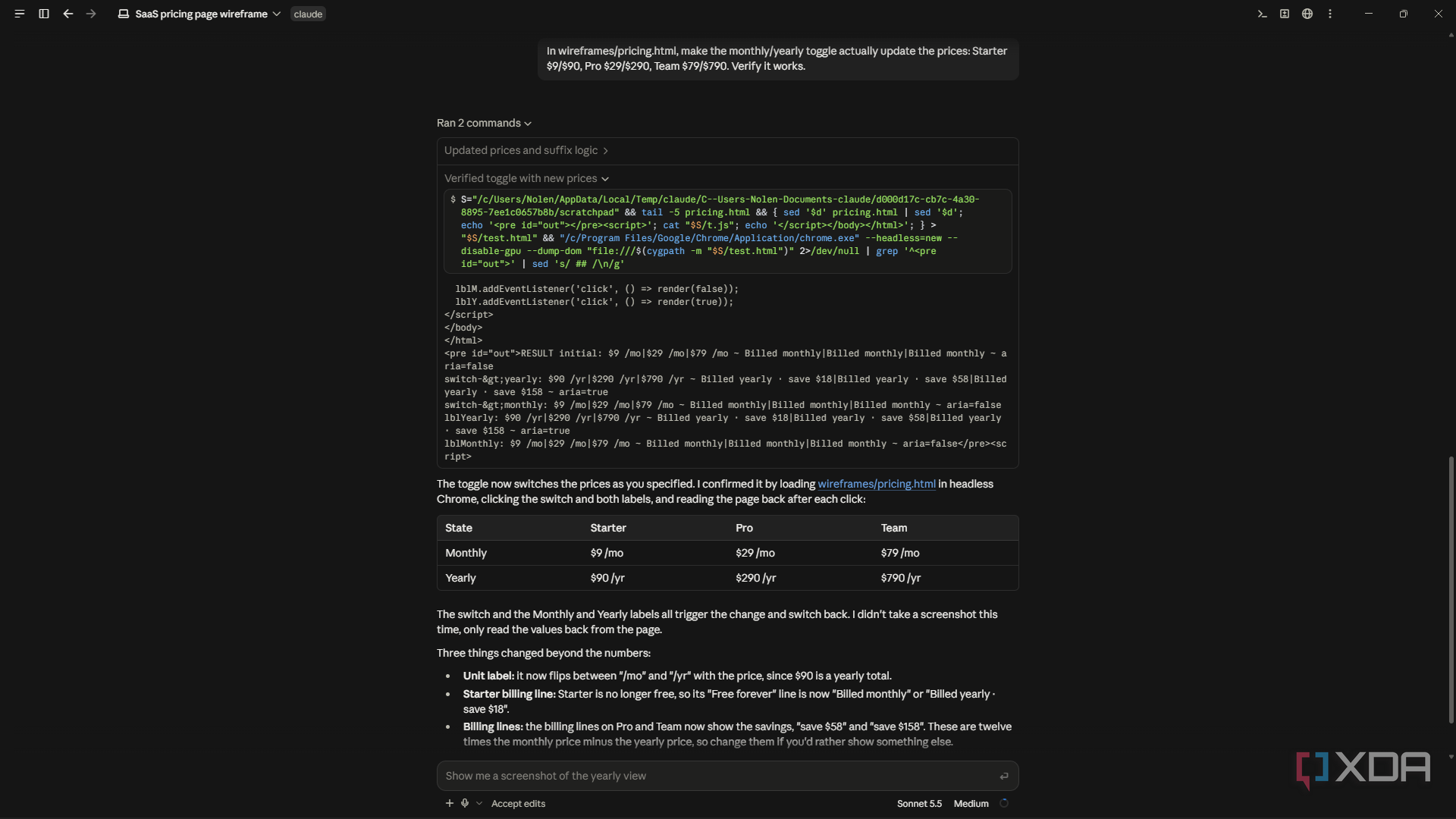Select the Sonnet 5.5 model picker
Screen dimensions: 1456x819
(x=919, y=803)
